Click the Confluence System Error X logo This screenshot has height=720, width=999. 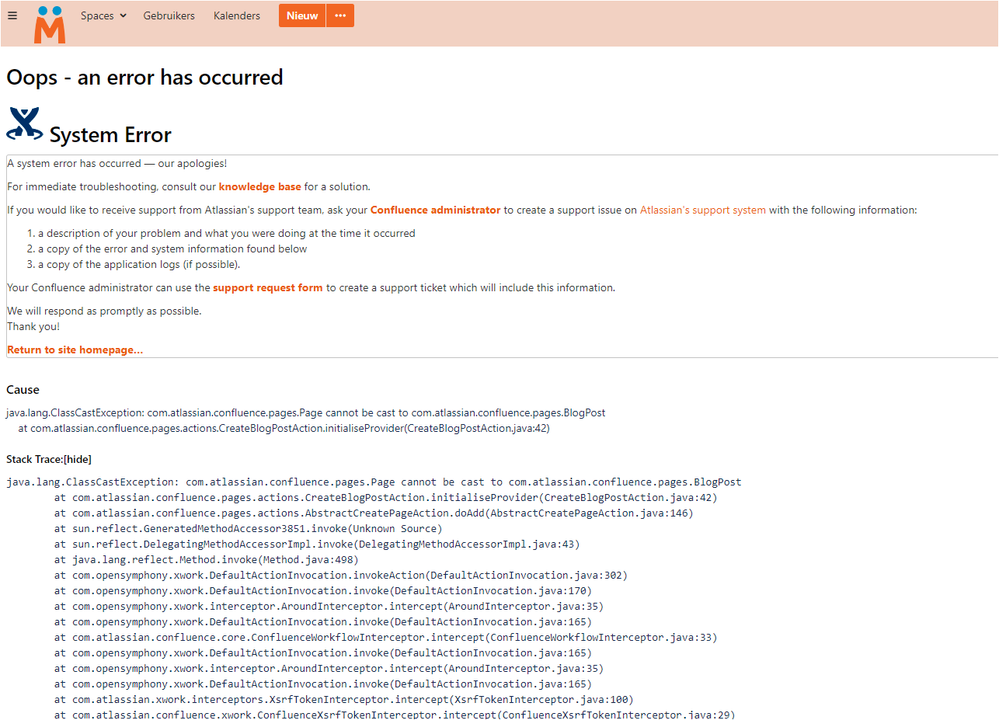point(24,124)
